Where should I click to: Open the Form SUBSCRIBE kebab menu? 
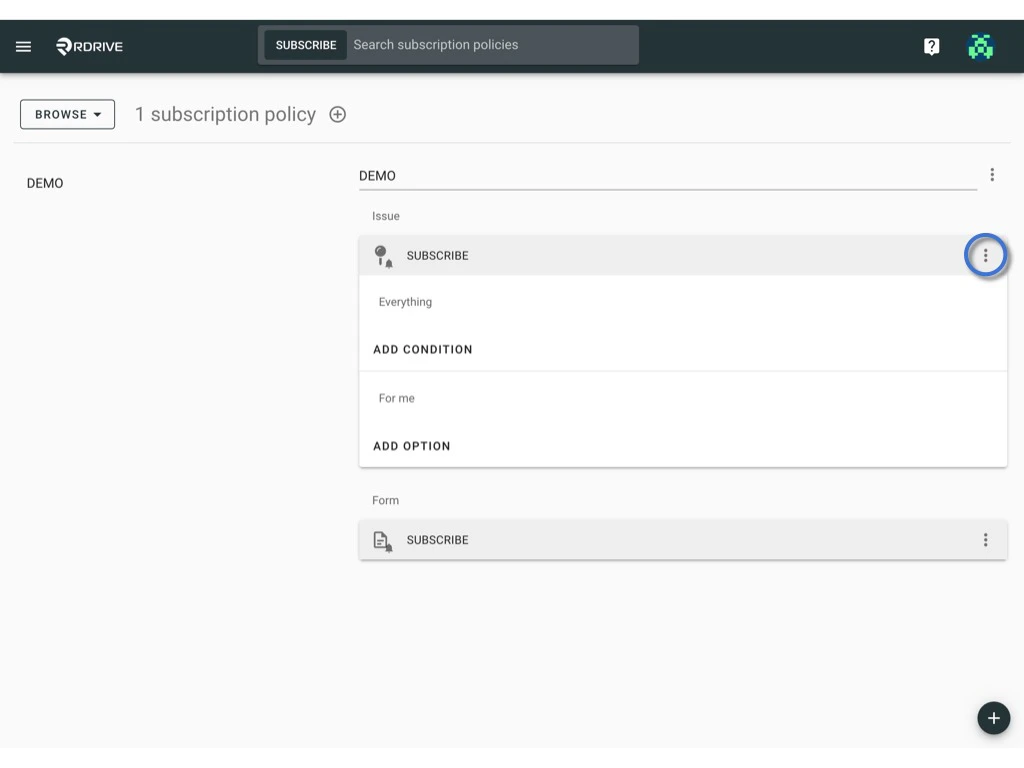[x=986, y=539]
